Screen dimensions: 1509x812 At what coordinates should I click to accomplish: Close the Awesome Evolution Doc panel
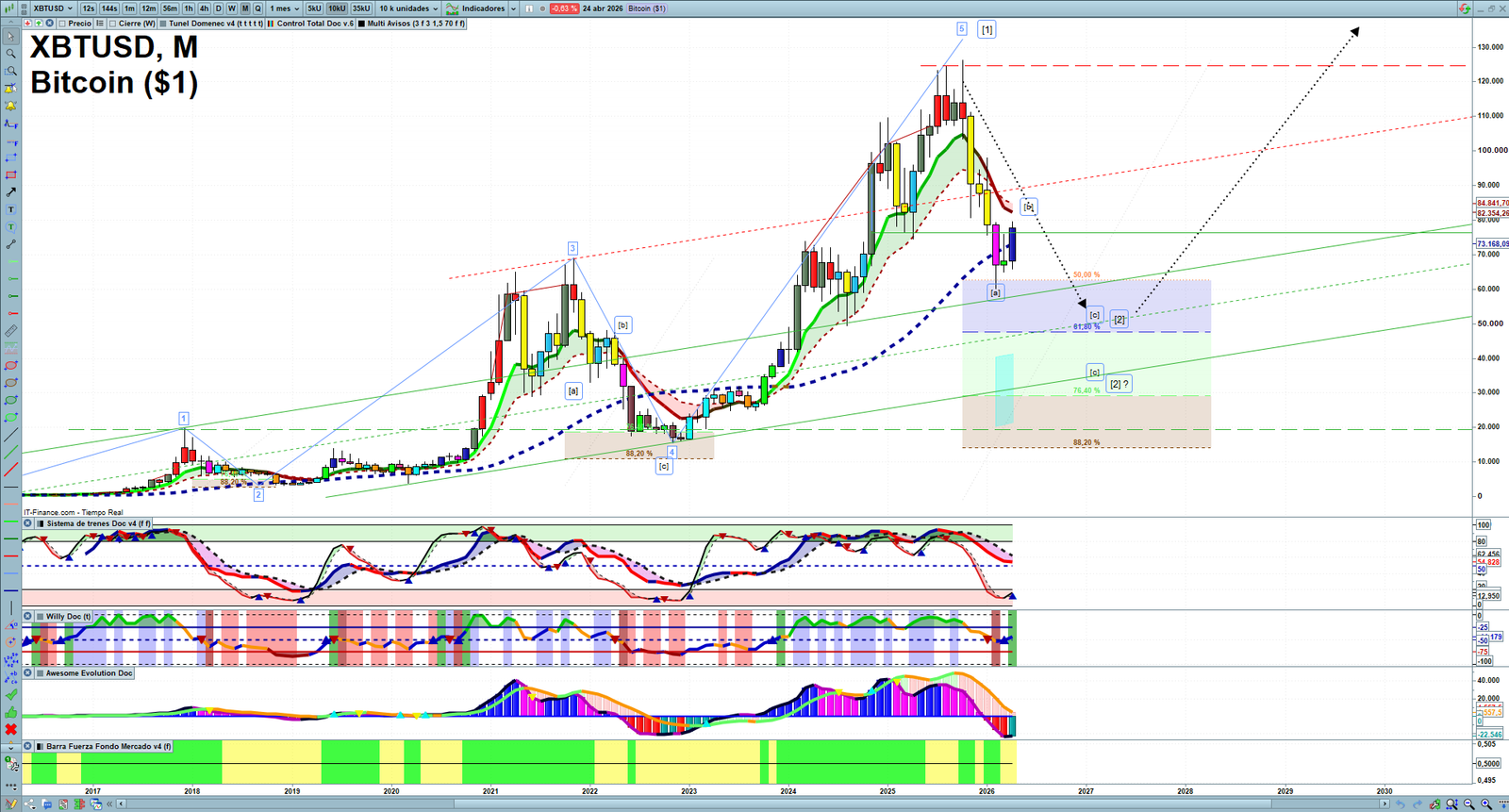tap(27, 673)
